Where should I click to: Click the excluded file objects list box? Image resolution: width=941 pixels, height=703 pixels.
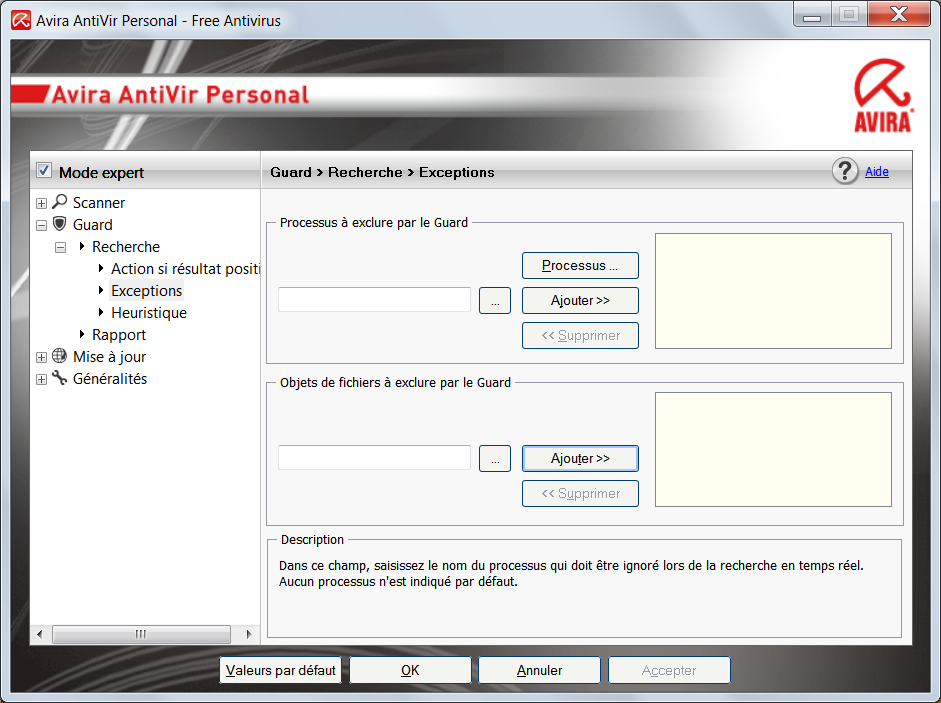pos(774,450)
